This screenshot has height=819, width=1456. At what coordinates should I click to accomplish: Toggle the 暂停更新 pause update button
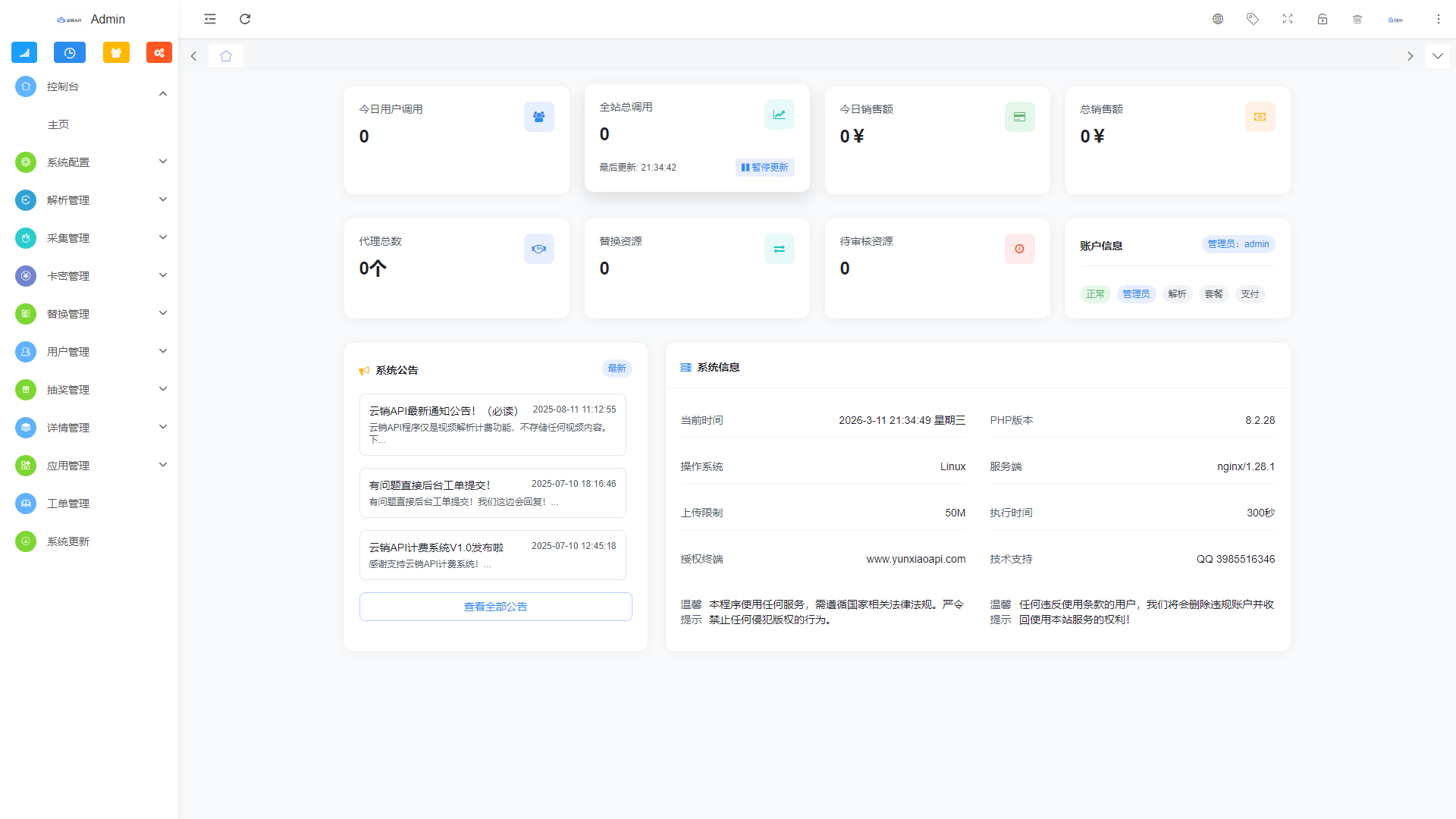coord(765,168)
